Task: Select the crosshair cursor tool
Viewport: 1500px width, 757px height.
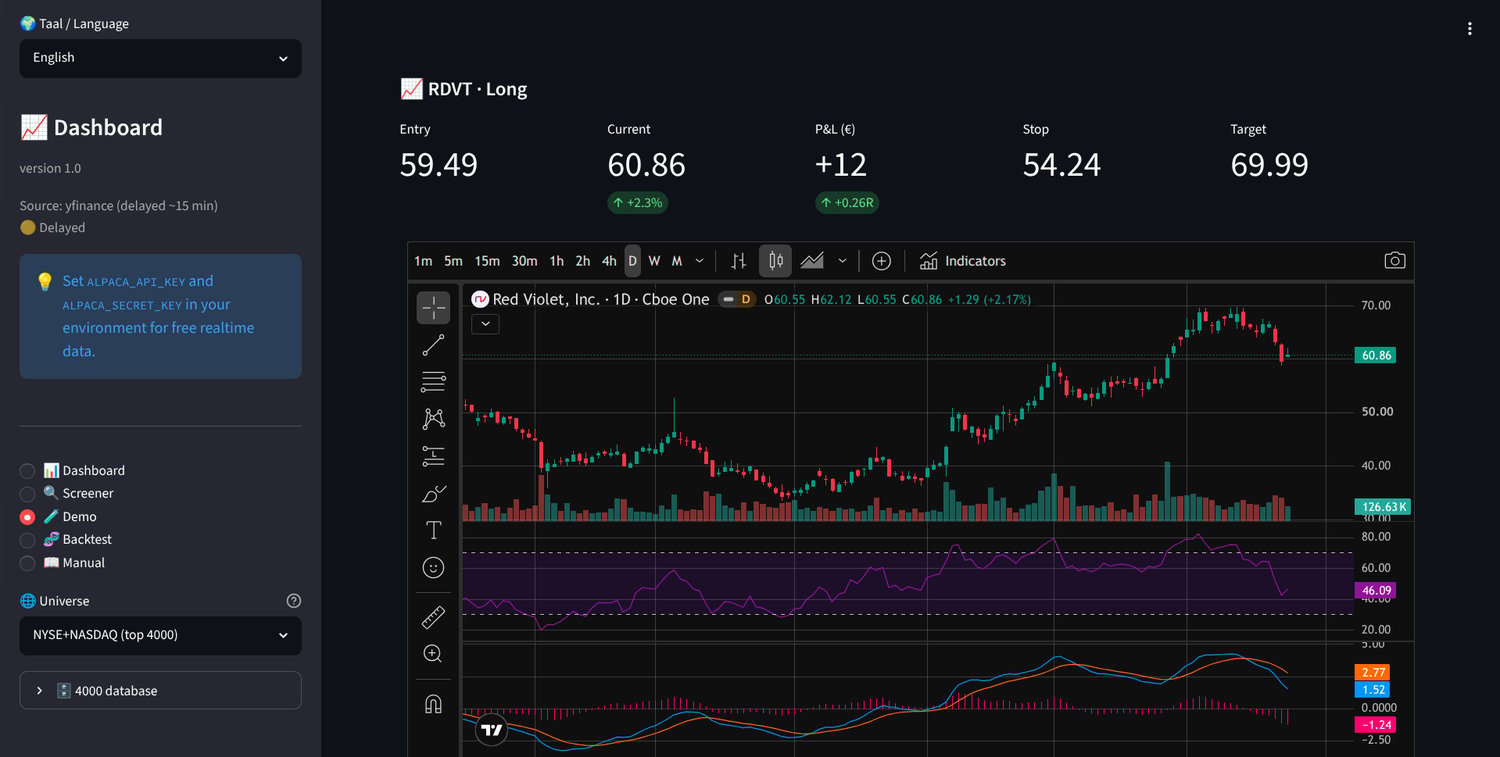Action: tap(433, 308)
